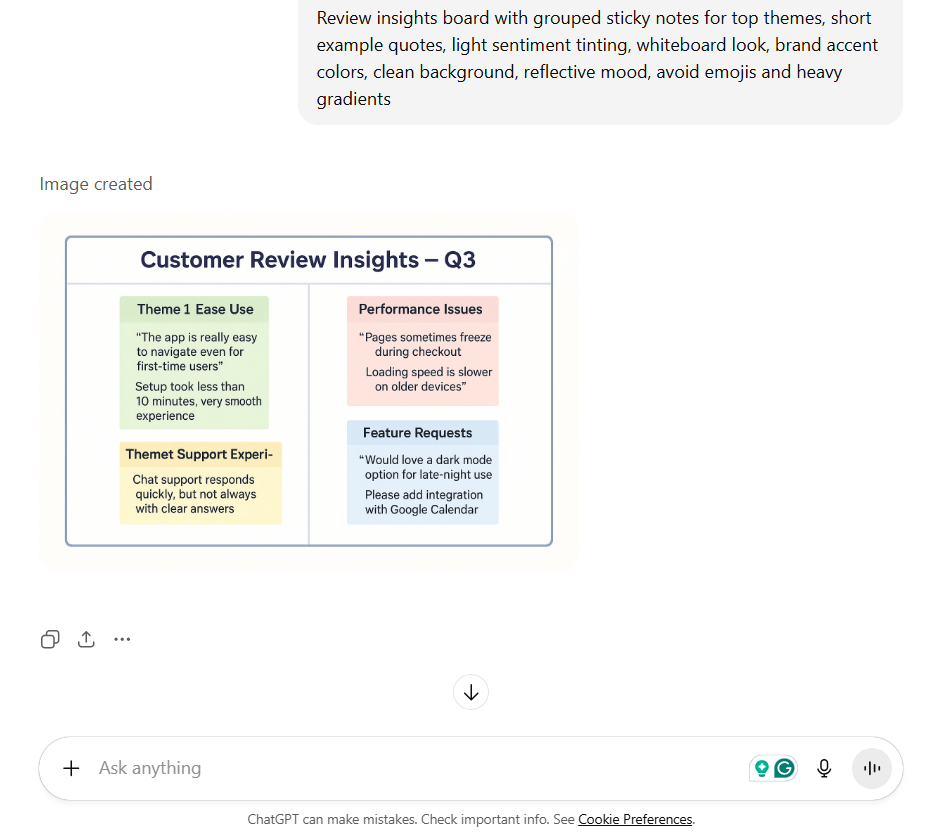This screenshot has height=832, width=930.
Task: Click the blue Feature Requests sticky note
Action: point(422,473)
